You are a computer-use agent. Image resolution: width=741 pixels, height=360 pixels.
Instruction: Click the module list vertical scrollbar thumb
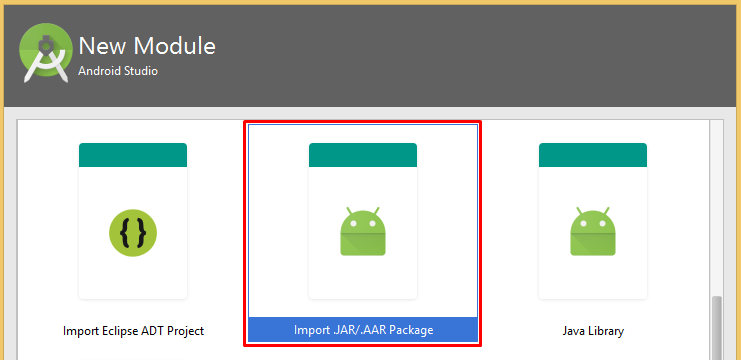click(717, 328)
